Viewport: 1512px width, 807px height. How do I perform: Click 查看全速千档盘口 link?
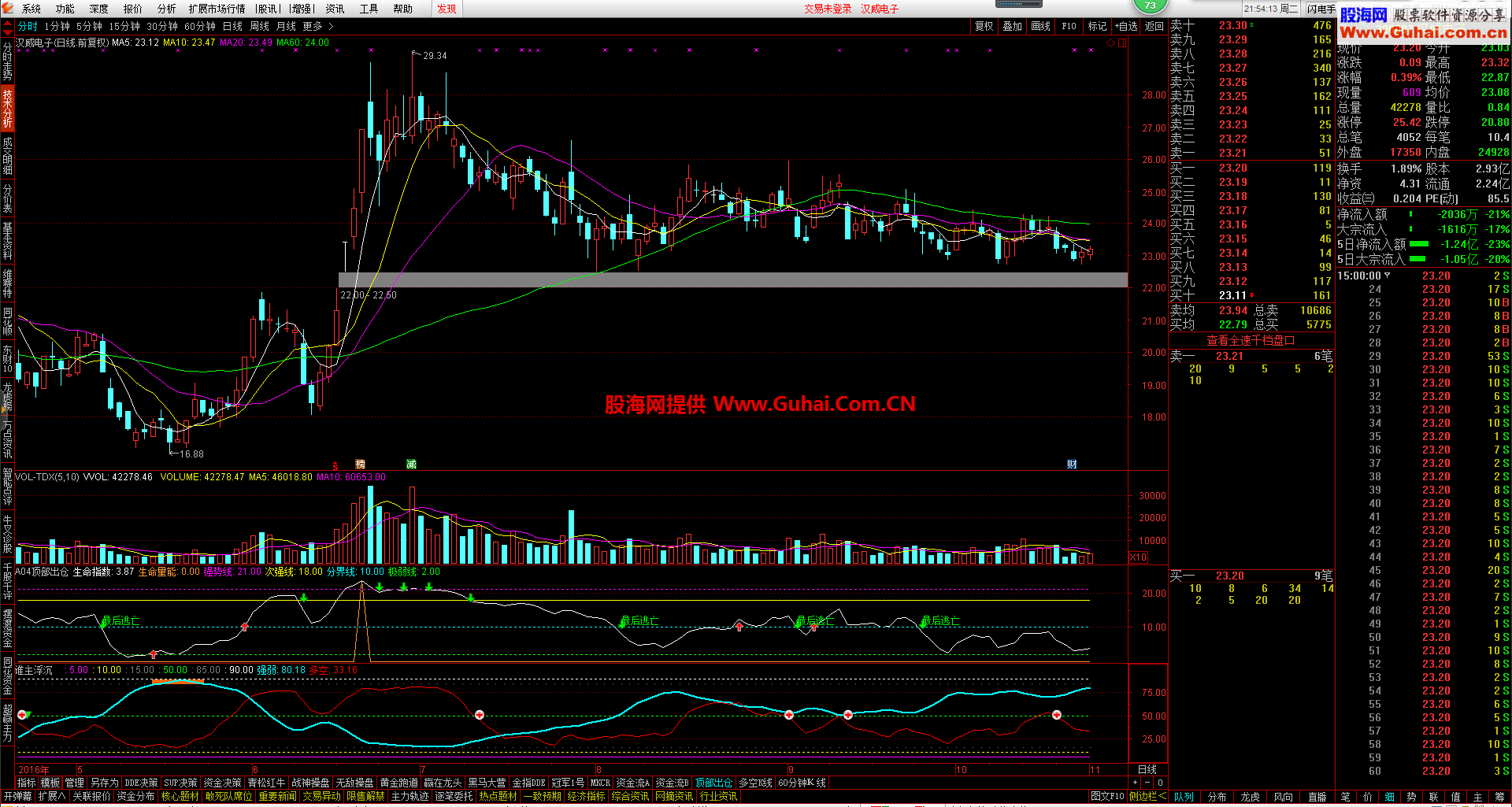[1251, 340]
